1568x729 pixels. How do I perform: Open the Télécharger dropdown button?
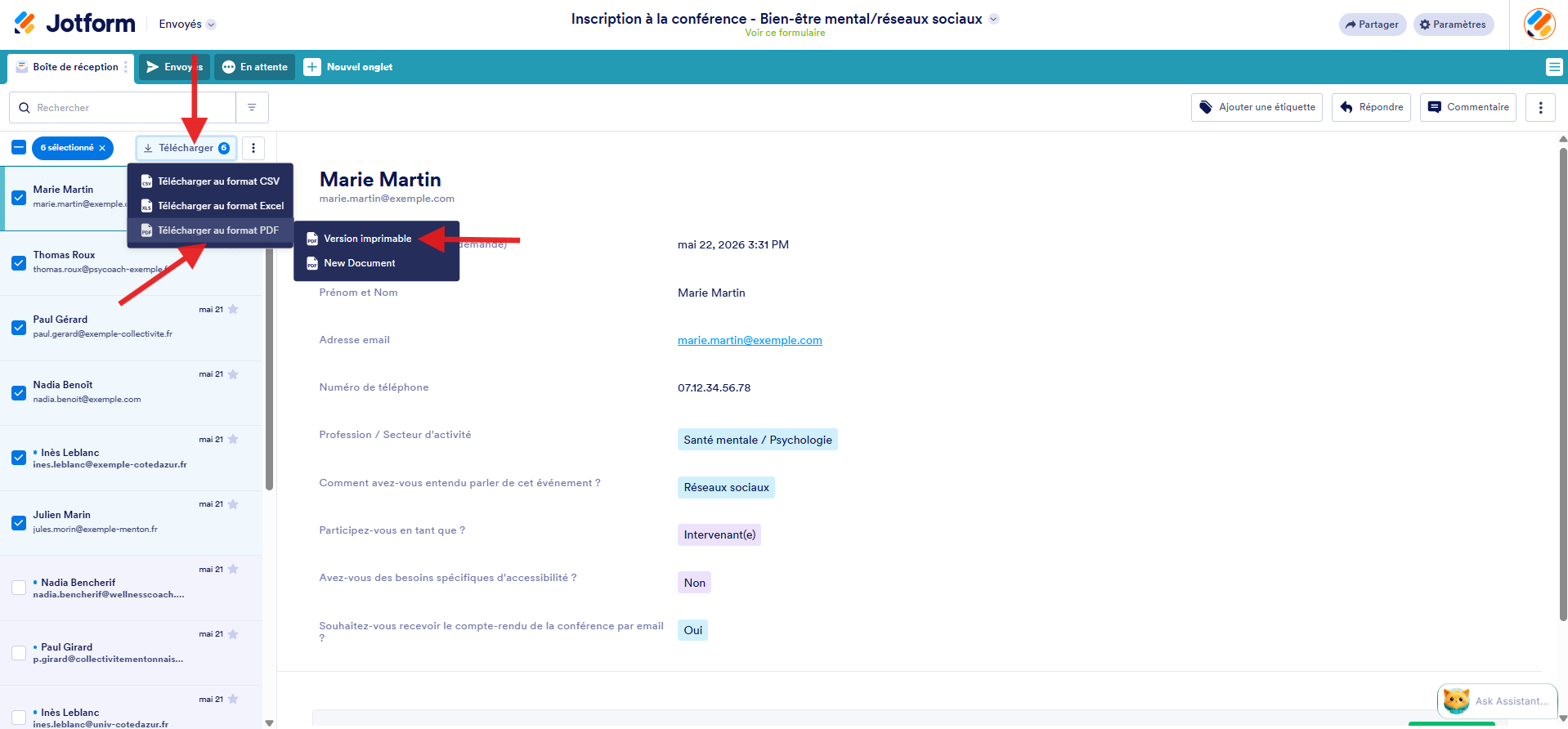pyautogui.click(x=186, y=148)
